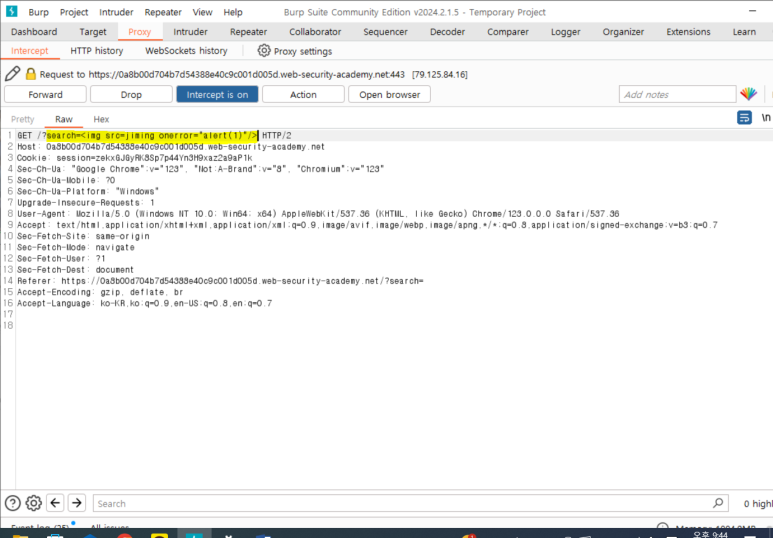Toggle the Intercept is on button
This screenshot has width=773, height=538.
click(x=217, y=94)
